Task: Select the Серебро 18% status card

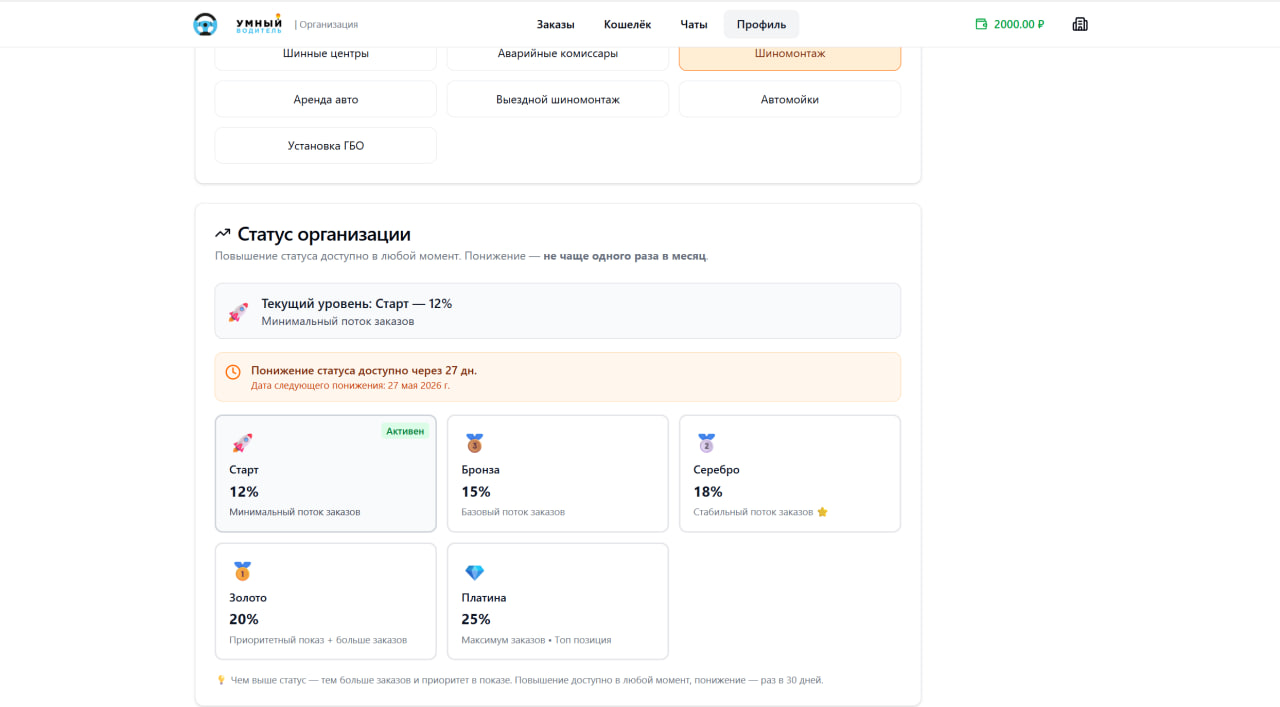Action: click(x=790, y=474)
